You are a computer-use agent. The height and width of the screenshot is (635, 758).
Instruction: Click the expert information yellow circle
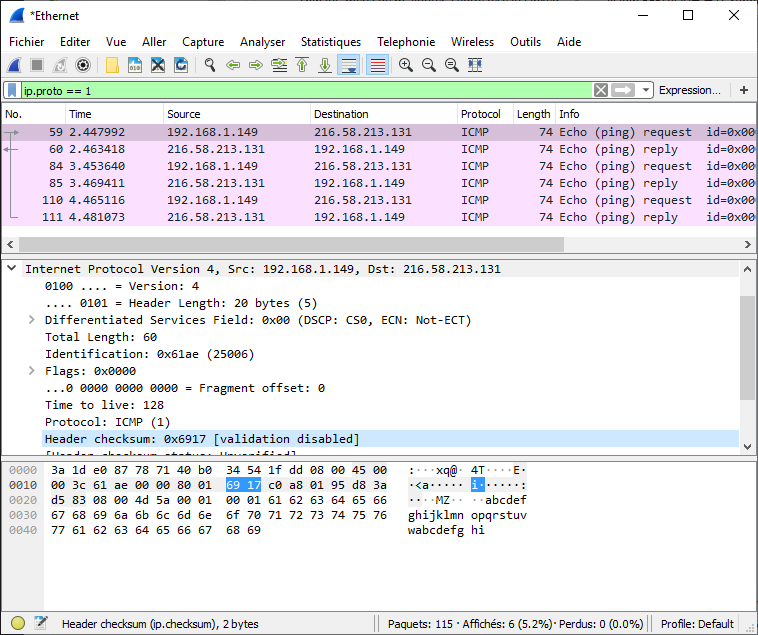coord(18,623)
